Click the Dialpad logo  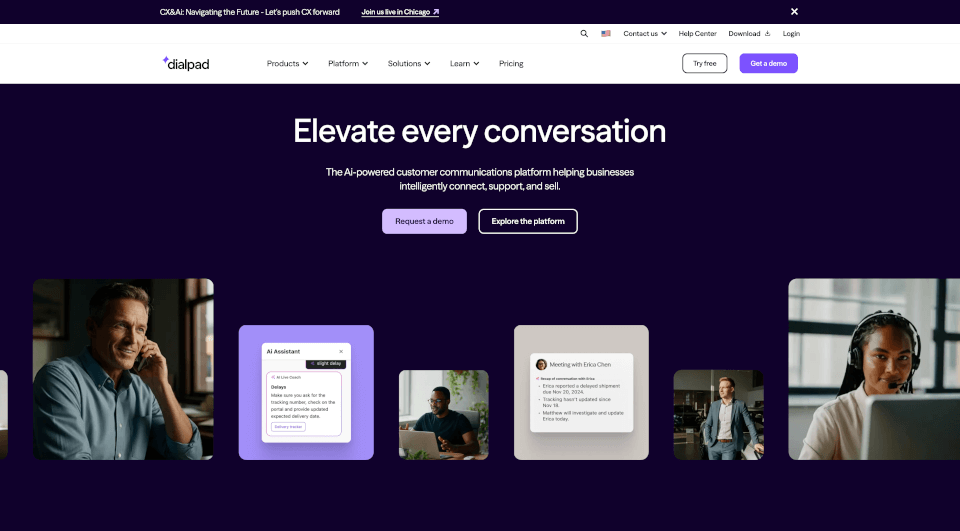pyautogui.click(x=186, y=63)
